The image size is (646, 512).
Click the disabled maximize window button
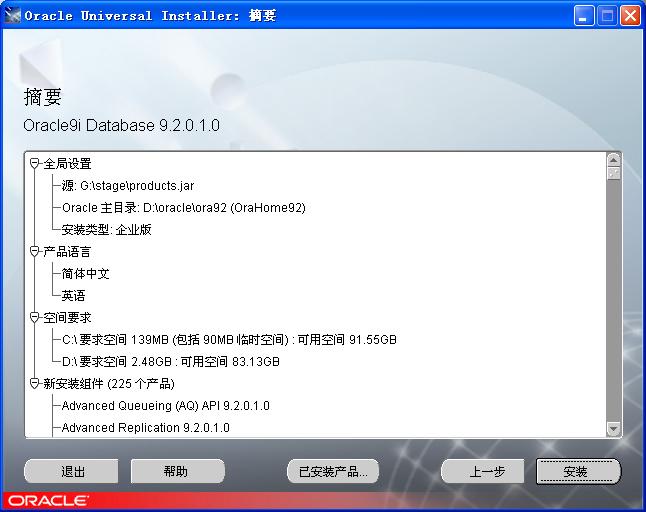pyautogui.click(x=607, y=16)
